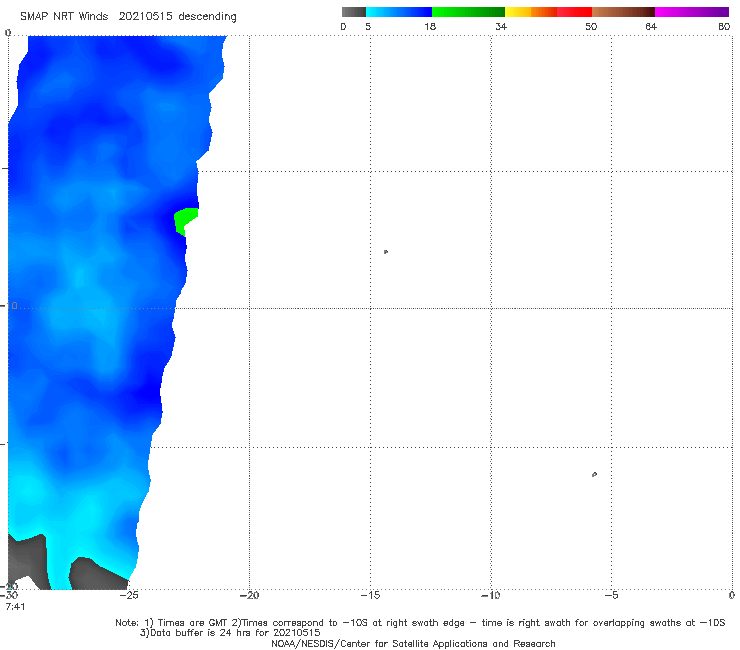740x650 pixels.
Task: Click the note '3)Data buffer is 24 hrs for 20210515'
Action: pyautogui.click(x=230, y=633)
